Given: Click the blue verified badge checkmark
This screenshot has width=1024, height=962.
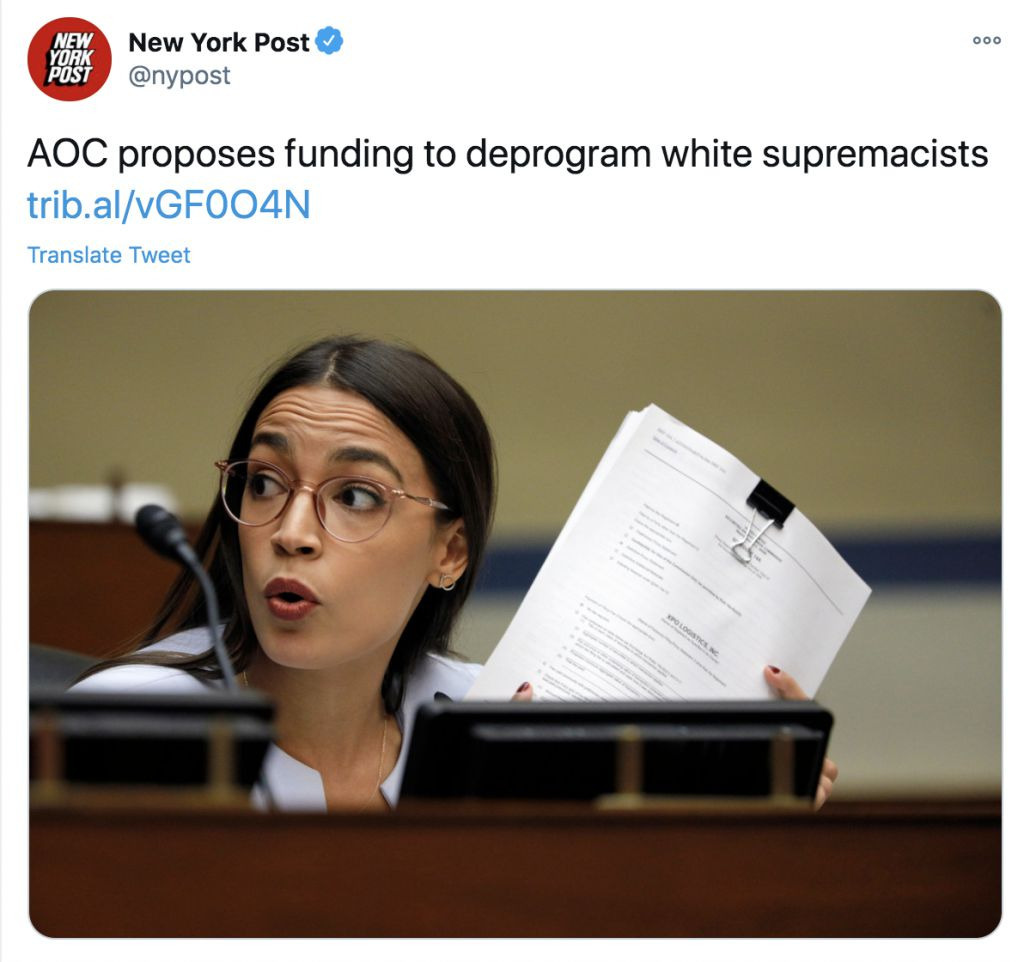Looking at the screenshot, I should click(329, 40).
